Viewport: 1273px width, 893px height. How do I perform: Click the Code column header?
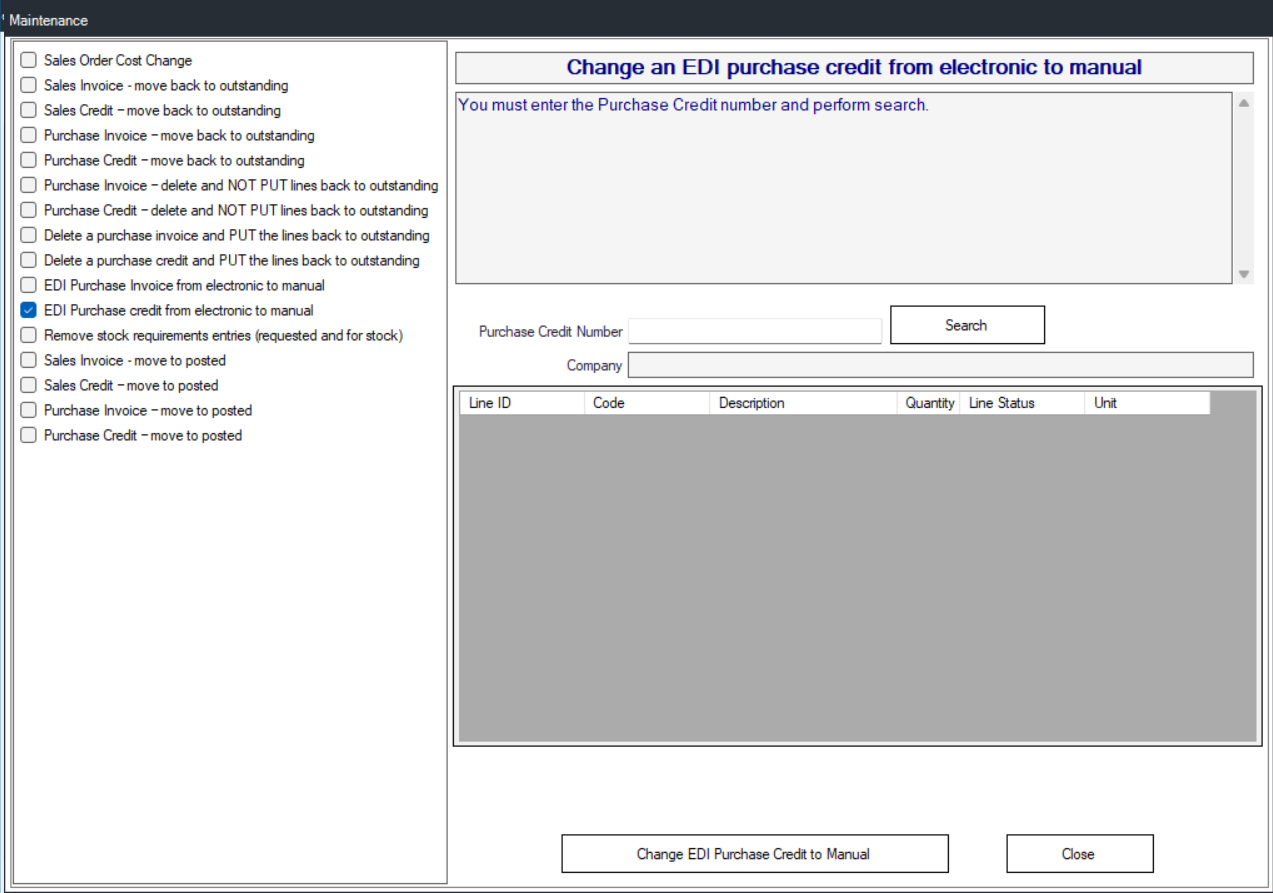point(647,403)
